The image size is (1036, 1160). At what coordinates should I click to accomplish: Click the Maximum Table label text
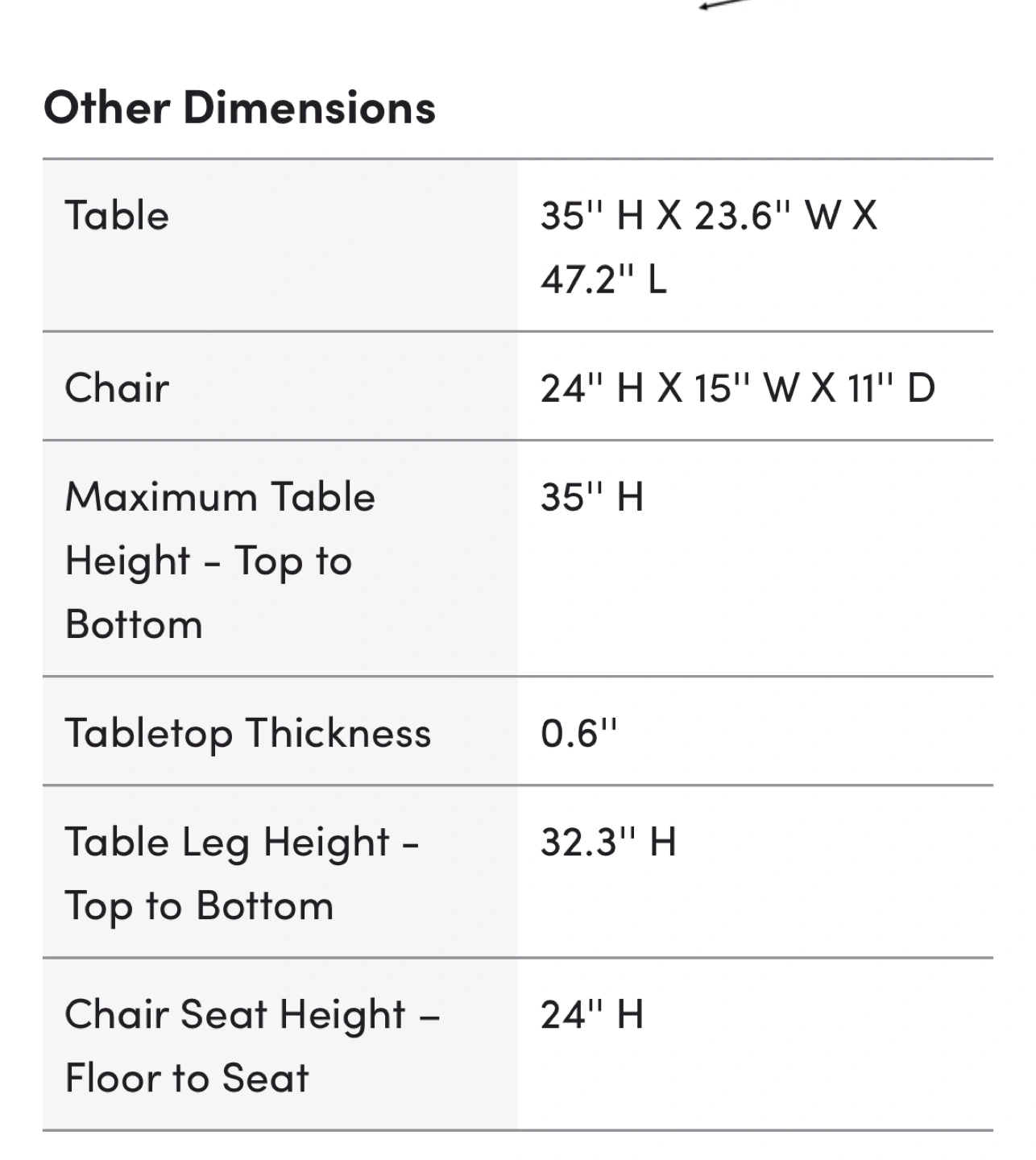(220, 497)
